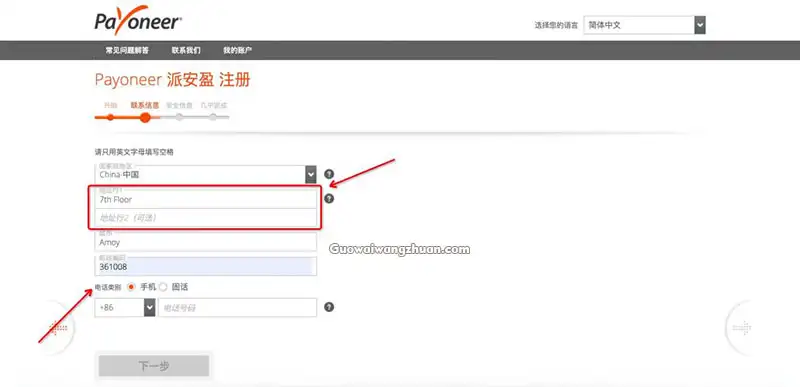Click the 电话号码 phone number field
The width and height of the screenshot is (800, 387).
pos(237,307)
